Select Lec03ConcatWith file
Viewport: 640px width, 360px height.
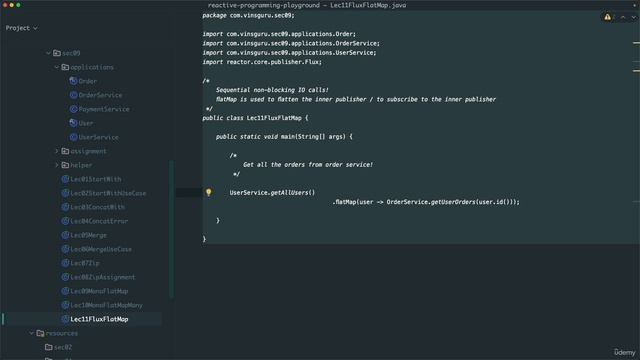point(98,207)
